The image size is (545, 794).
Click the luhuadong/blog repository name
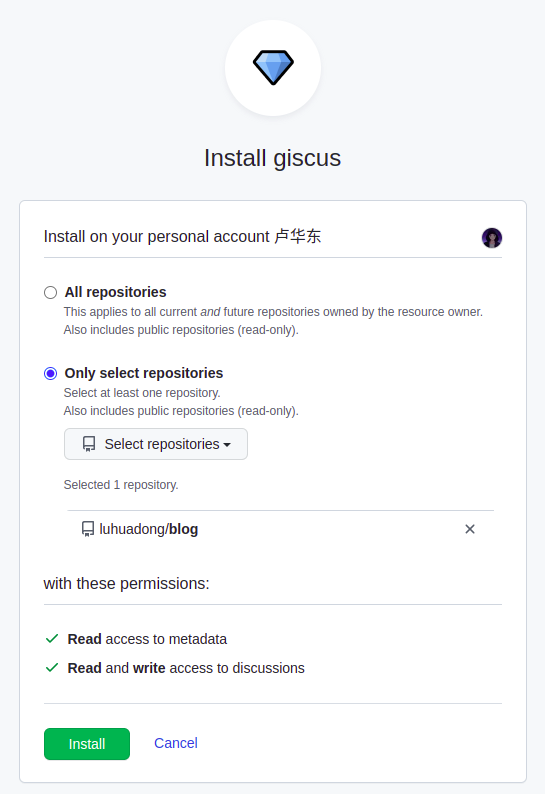[148, 529]
